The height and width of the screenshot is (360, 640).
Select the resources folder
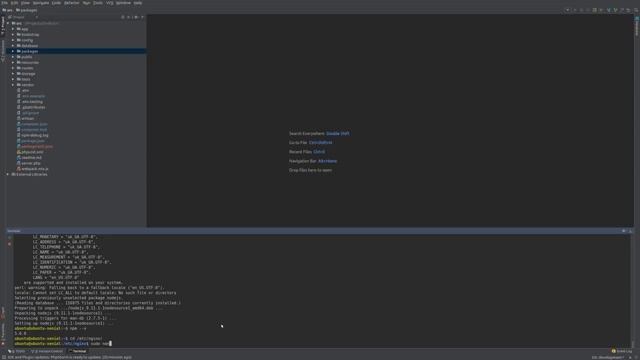[x=30, y=62]
